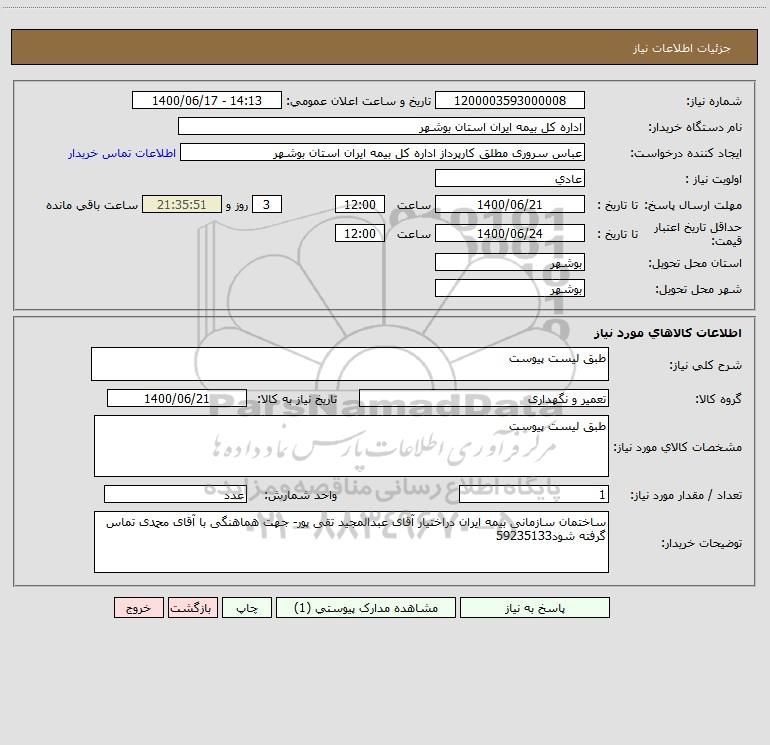
Task: Click the شهر محل تحویل label
Action: (x=699, y=289)
